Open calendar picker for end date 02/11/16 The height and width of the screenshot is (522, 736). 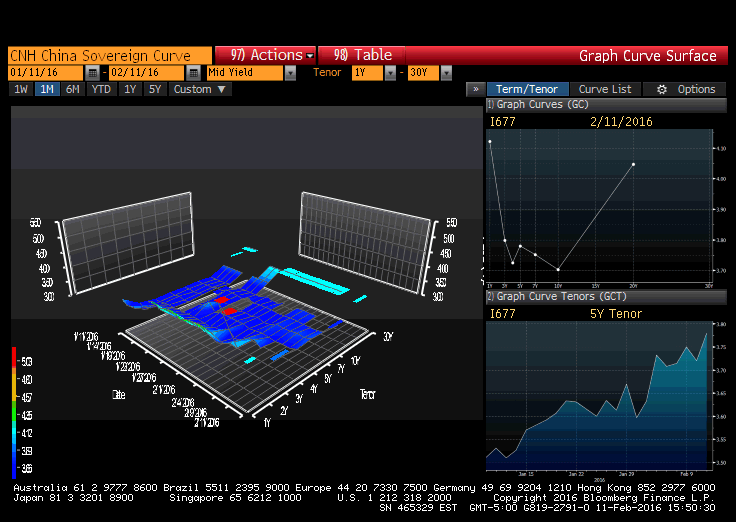(x=193, y=73)
